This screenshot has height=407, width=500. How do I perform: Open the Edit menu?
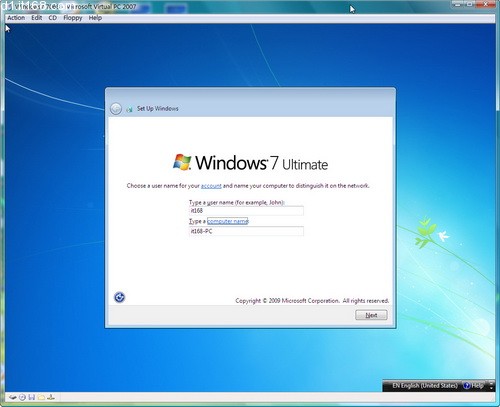[37, 18]
